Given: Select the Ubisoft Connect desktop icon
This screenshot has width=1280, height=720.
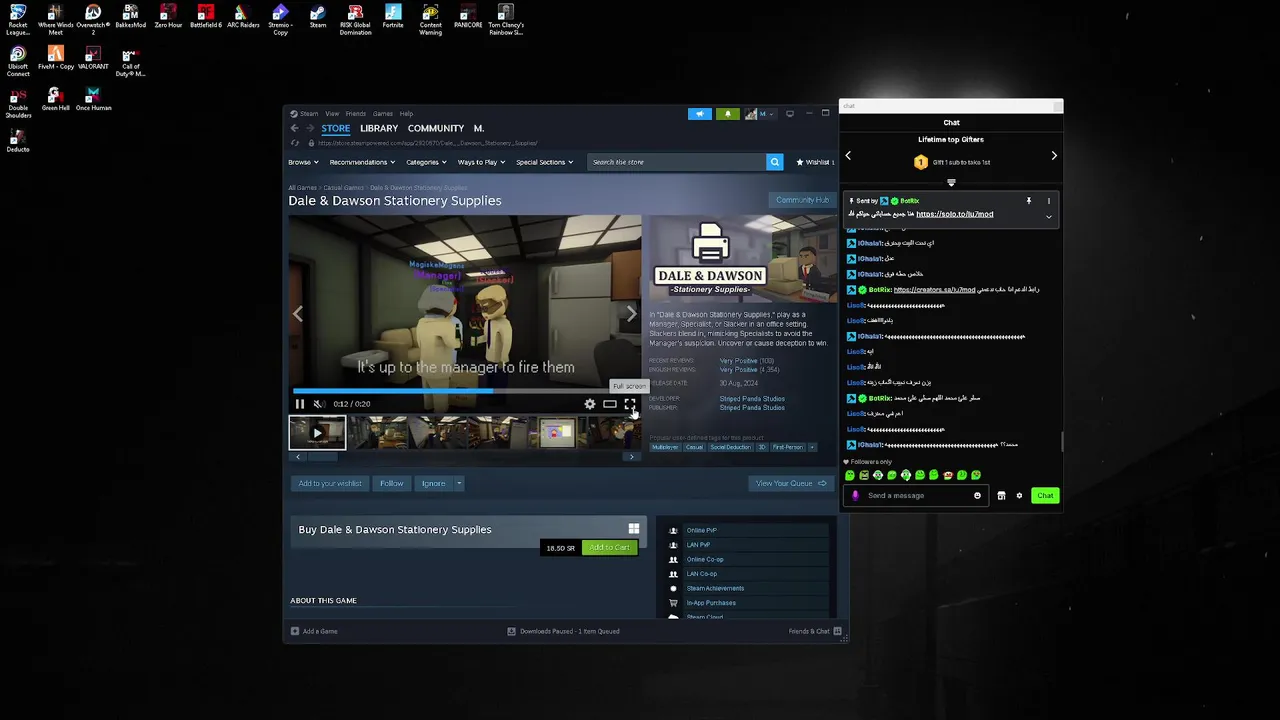Looking at the screenshot, I should tap(18, 61).
